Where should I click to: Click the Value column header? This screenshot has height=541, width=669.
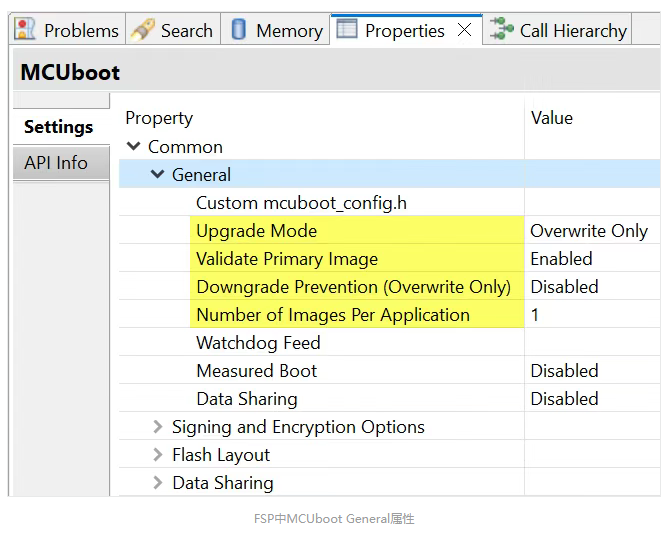tap(552, 118)
